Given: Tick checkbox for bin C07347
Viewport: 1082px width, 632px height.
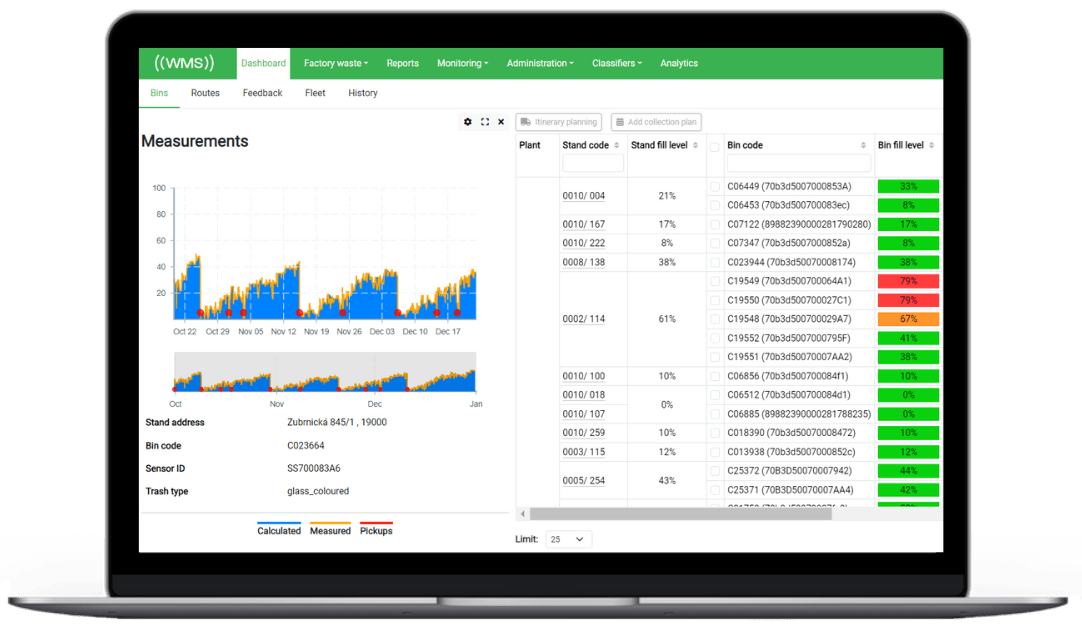Looking at the screenshot, I should click(x=715, y=244).
